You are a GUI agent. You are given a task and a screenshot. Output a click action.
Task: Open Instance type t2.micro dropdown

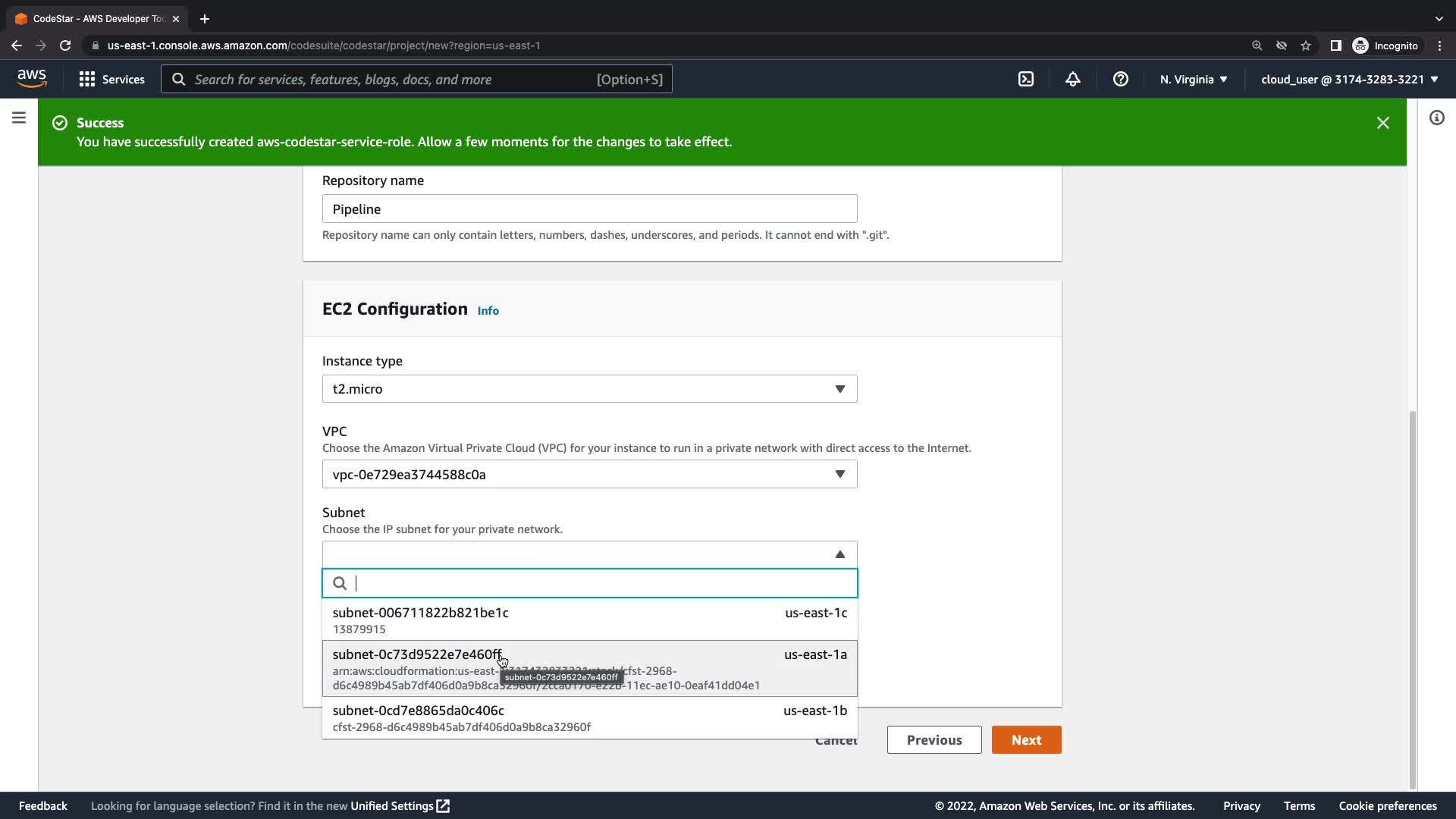click(x=589, y=389)
